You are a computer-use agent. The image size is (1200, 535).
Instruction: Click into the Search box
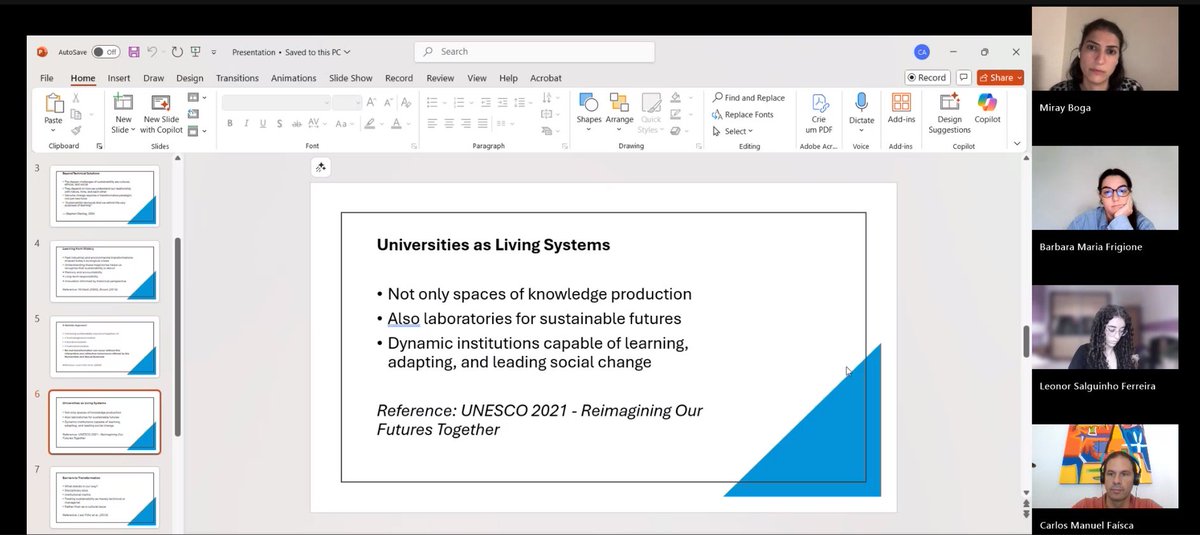coord(535,52)
